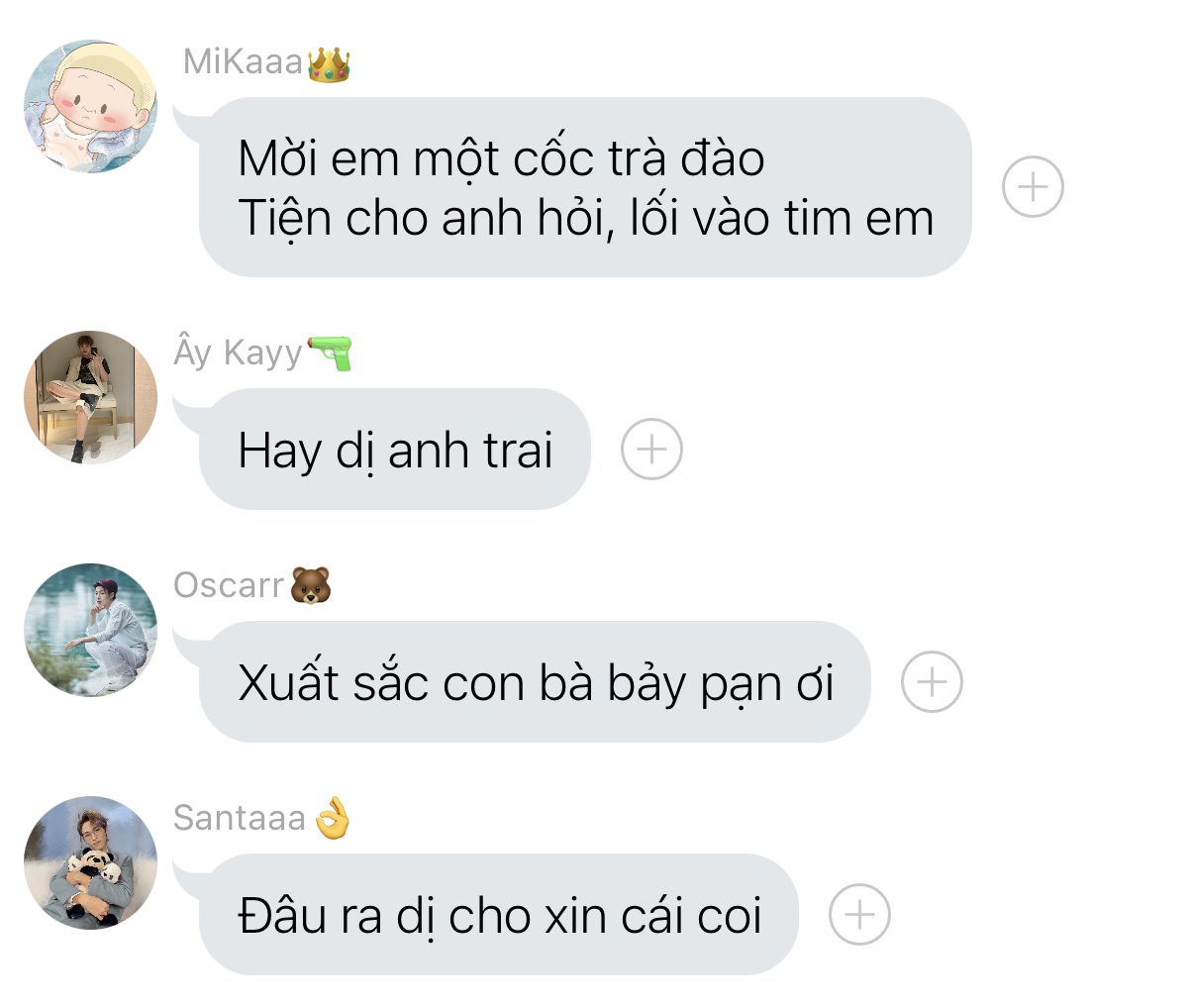Open MiKaaa's cartoon baby avatar

pyautogui.click(x=90, y=106)
